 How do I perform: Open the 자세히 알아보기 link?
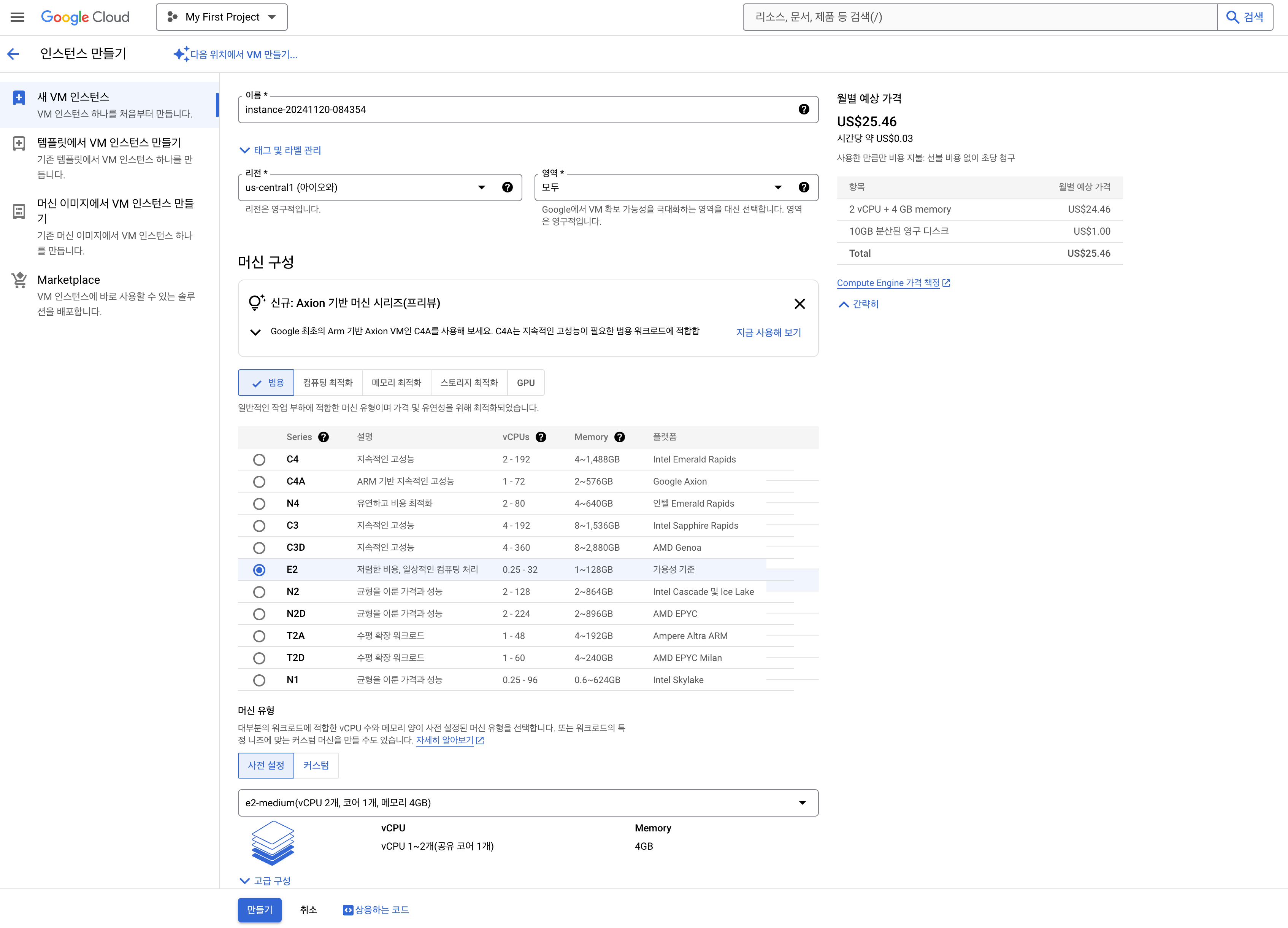[445, 740]
